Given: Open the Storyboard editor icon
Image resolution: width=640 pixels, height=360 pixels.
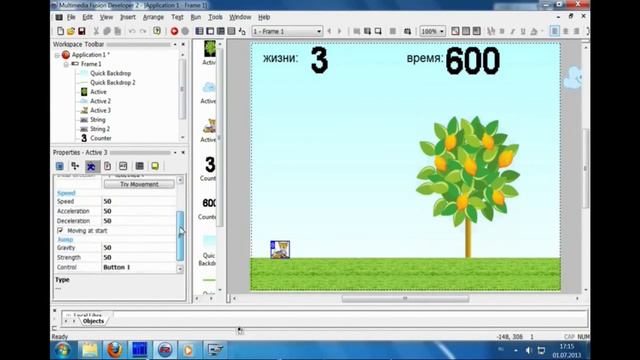Looking at the screenshot, I should [x=199, y=31].
